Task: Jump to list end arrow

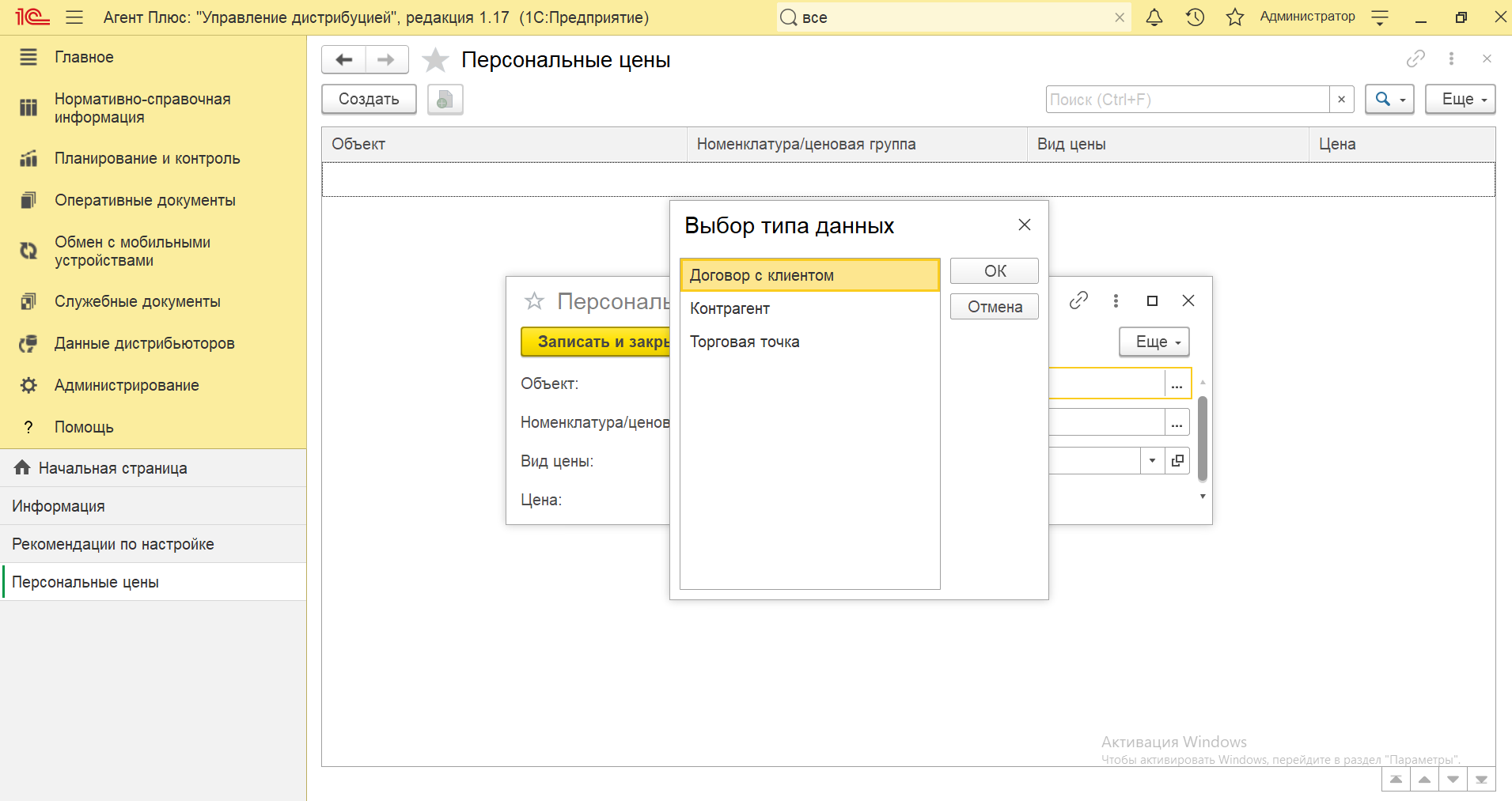Action: (1481, 779)
